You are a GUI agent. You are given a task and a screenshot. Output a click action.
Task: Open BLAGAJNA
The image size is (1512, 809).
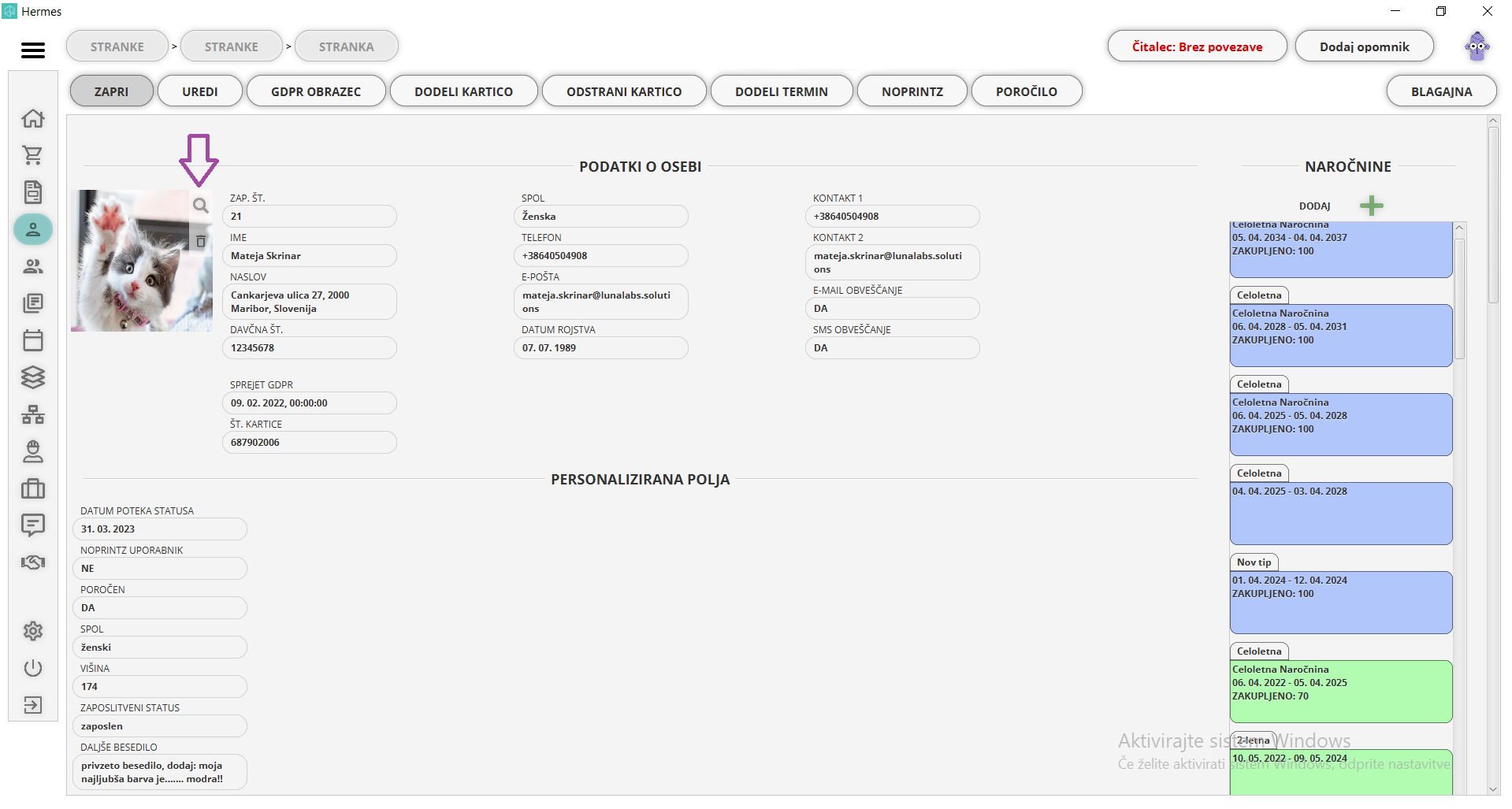1441,91
